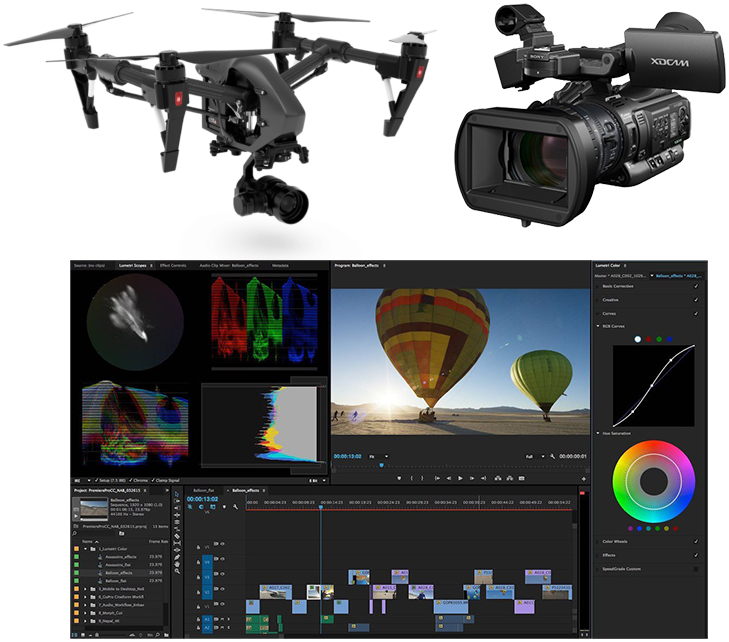Image resolution: width=729 pixels, height=642 pixels.
Task: Toggle Basic Correction checkbox
Action: click(x=696, y=286)
